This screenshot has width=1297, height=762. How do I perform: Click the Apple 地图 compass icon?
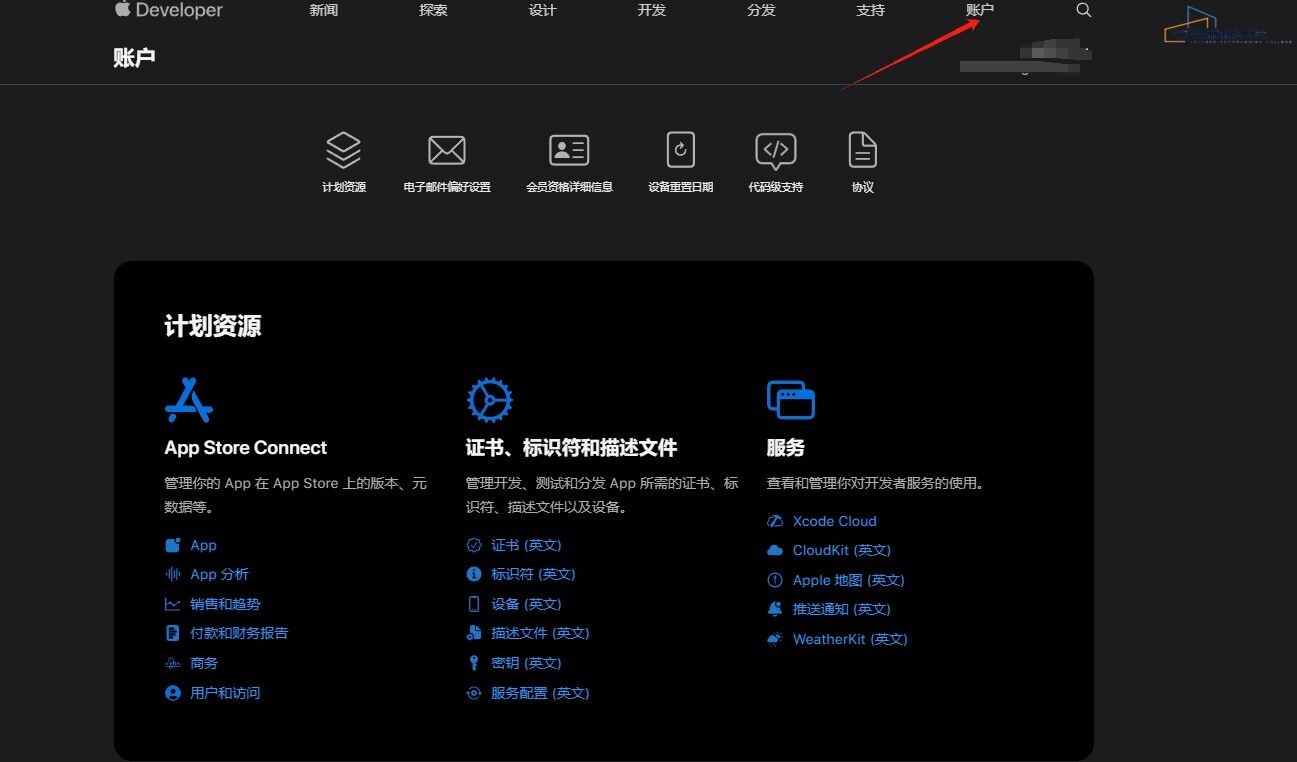(775, 580)
